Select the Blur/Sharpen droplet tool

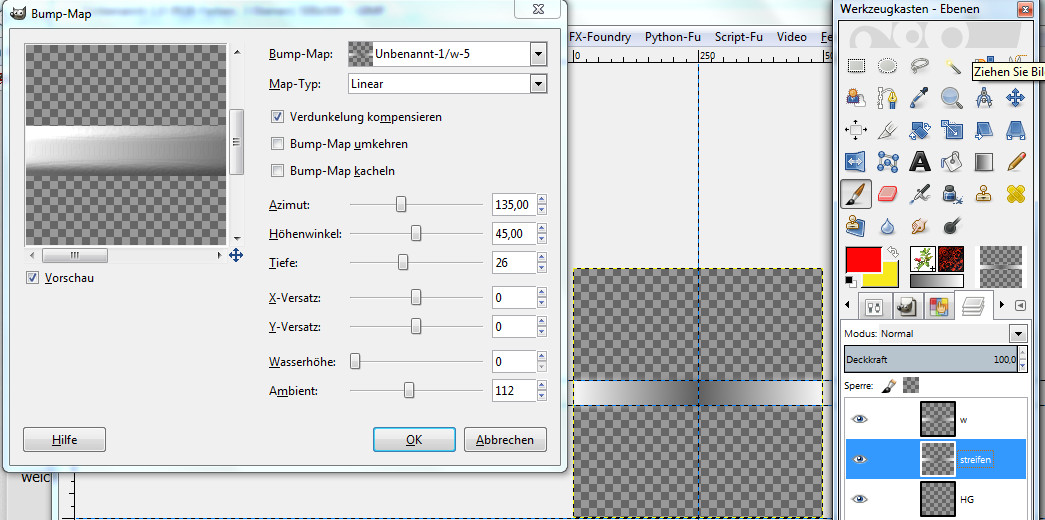[887, 227]
